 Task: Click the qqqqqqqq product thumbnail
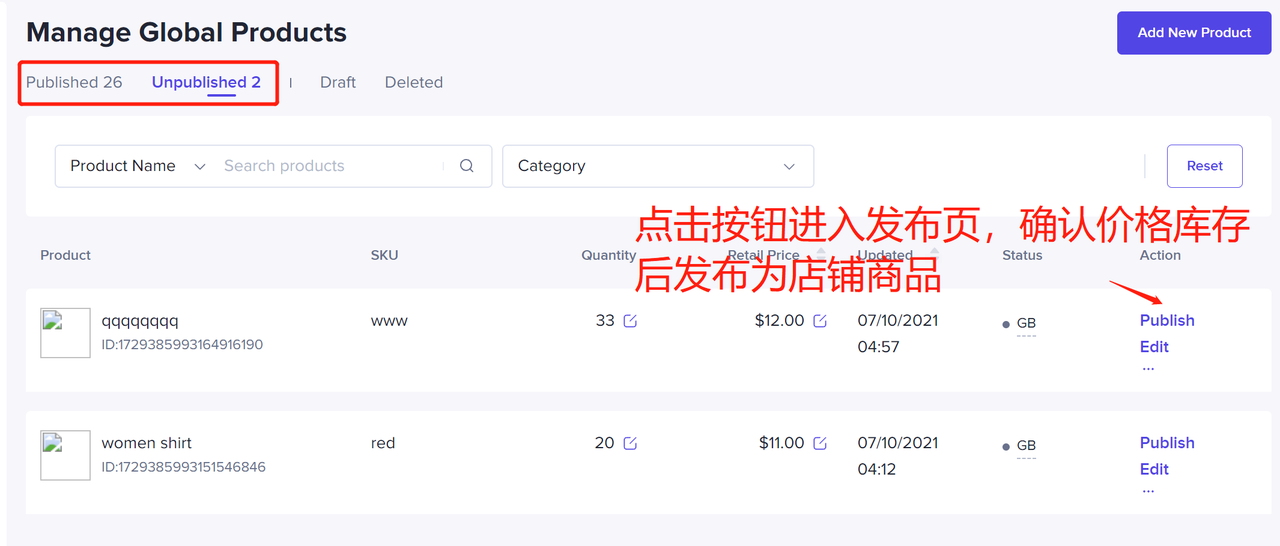click(x=65, y=333)
